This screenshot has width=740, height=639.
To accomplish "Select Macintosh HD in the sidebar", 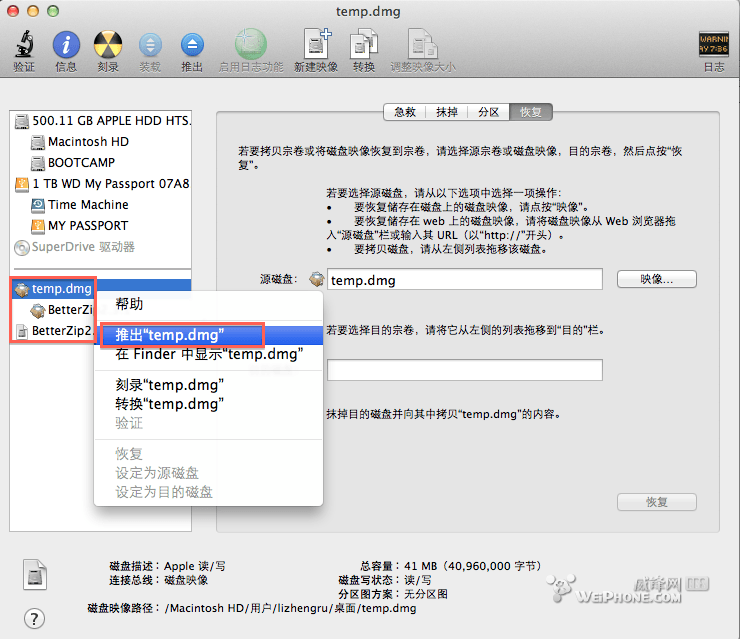I will tap(88, 142).
